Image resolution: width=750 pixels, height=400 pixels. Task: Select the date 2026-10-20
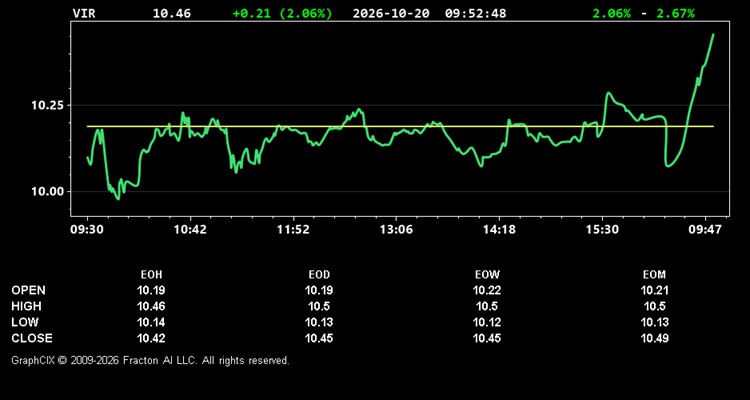391,13
